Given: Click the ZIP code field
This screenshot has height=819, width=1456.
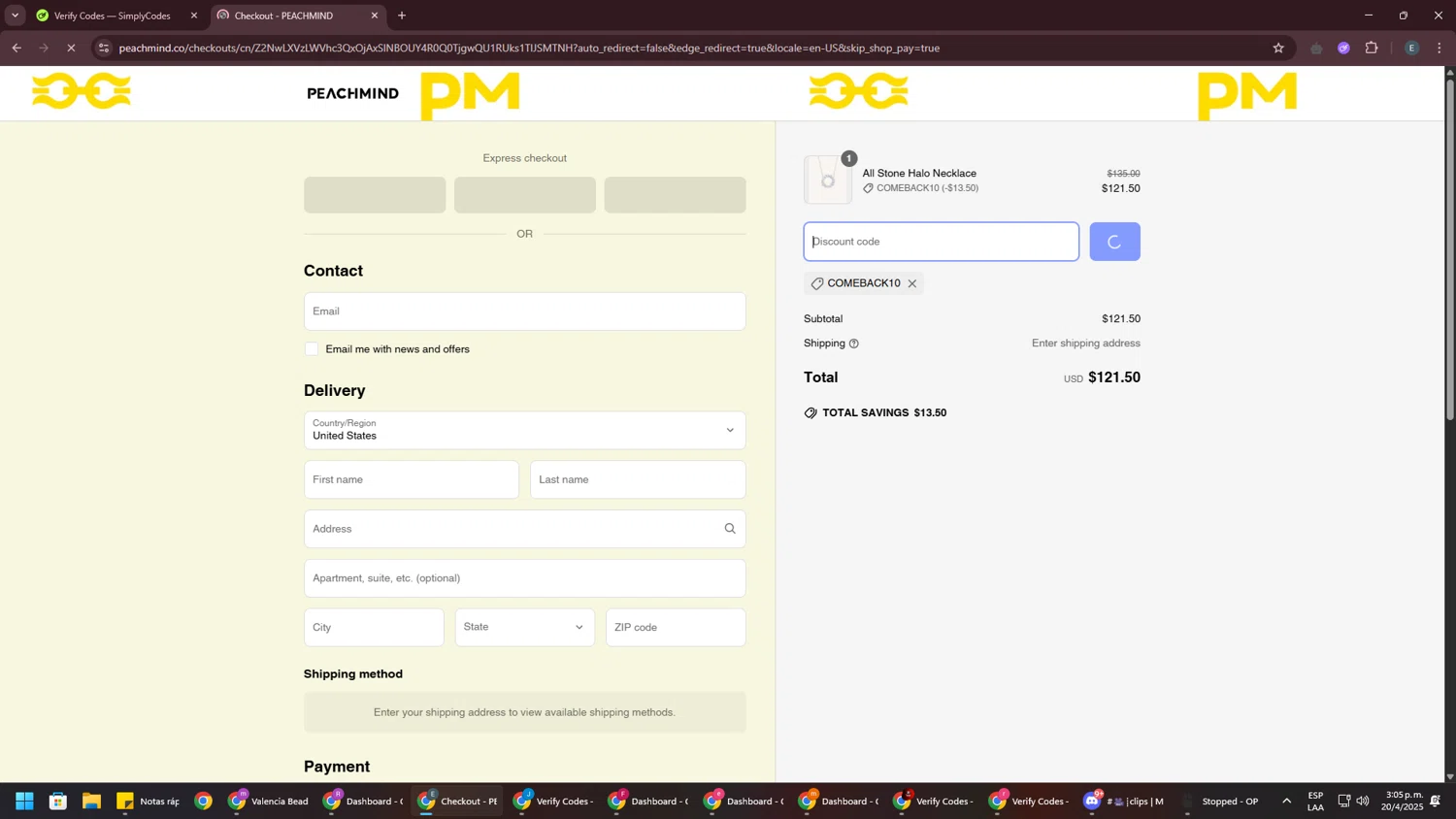Looking at the screenshot, I should coord(676,628).
